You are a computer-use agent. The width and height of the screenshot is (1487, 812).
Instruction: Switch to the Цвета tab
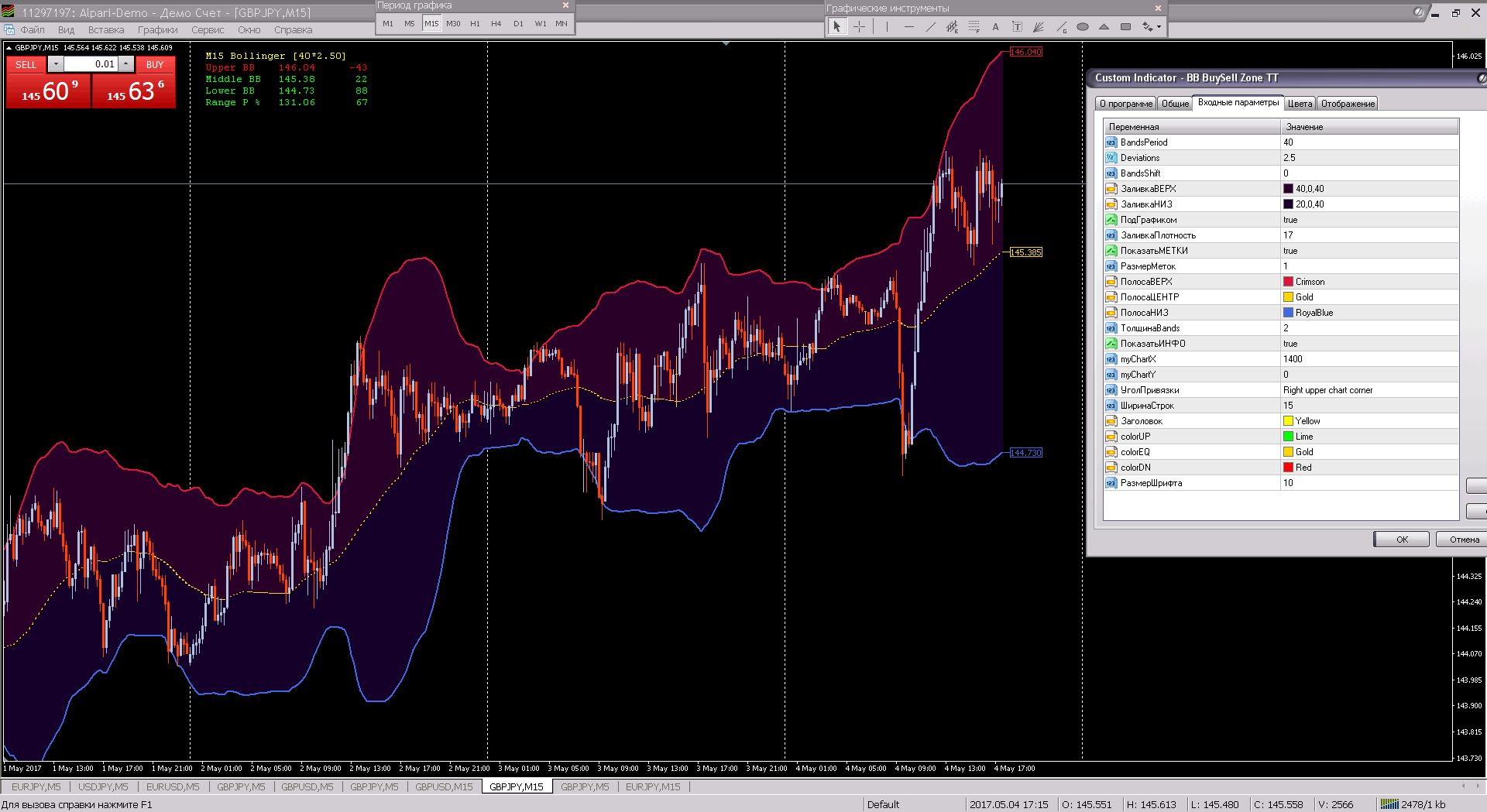tap(1300, 104)
